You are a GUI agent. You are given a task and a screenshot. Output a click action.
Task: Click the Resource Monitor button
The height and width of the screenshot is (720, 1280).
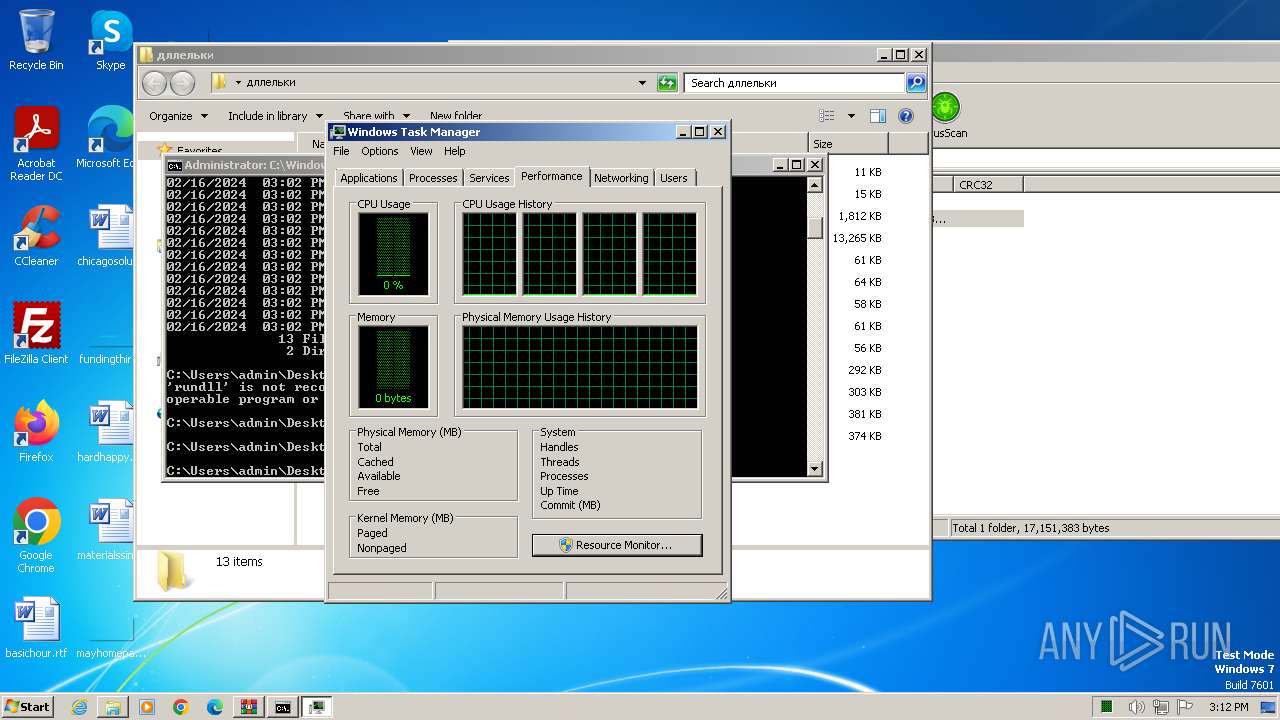pos(617,545)
